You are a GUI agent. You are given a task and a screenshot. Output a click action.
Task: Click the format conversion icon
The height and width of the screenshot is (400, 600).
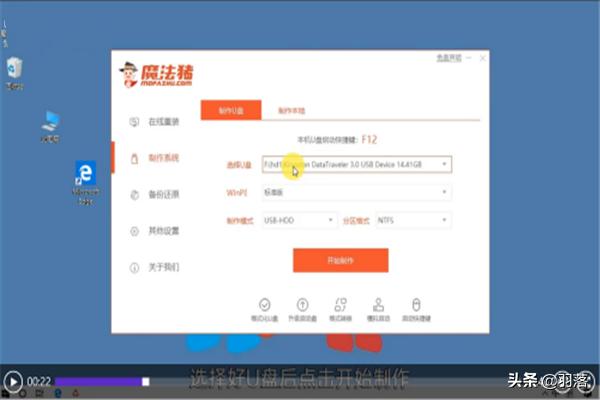[x=340, y=306]
